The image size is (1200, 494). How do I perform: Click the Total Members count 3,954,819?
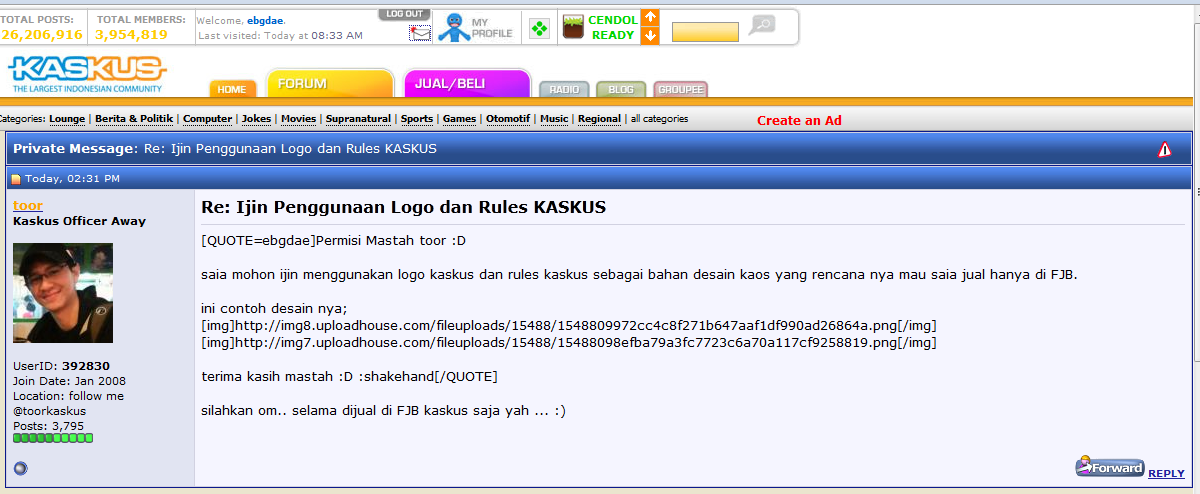pyautogui.click(x=131, y=34)
